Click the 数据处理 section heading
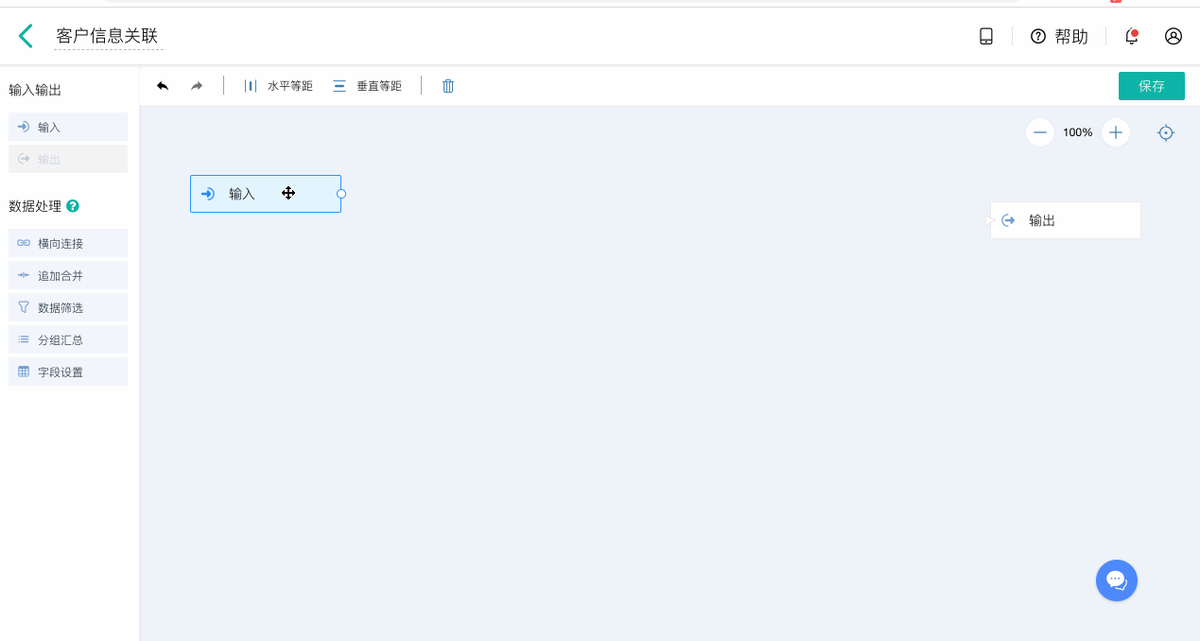 click(35, 206)
